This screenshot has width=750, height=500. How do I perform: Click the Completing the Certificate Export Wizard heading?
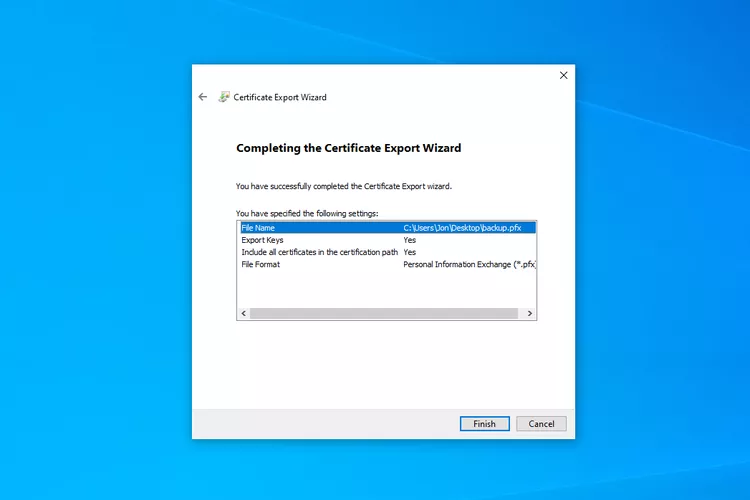pyautogui.click(x=348, y=148)
